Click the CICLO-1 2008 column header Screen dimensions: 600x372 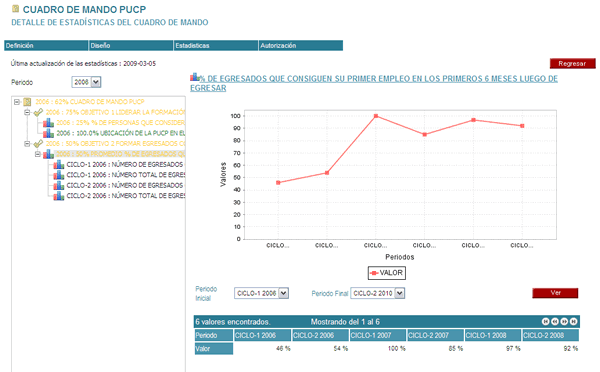point(493,335)
